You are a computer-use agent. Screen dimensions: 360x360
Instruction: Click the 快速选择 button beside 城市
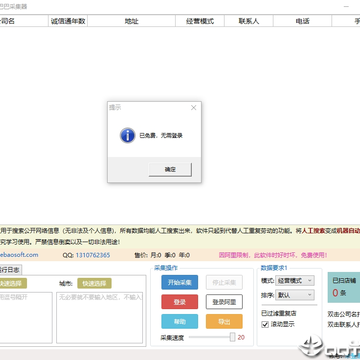point(94,284)
